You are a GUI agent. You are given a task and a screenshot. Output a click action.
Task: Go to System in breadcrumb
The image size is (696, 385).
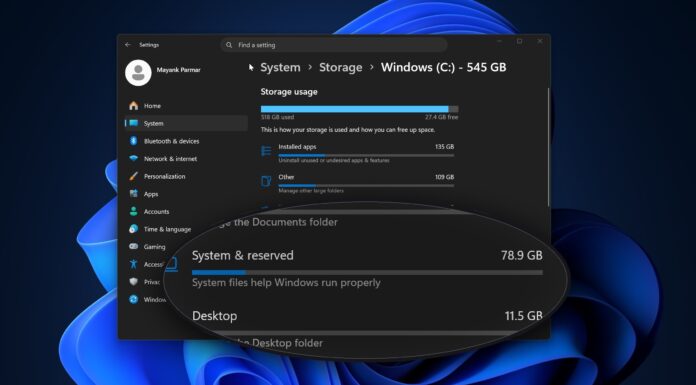click(x=280, y=67)
